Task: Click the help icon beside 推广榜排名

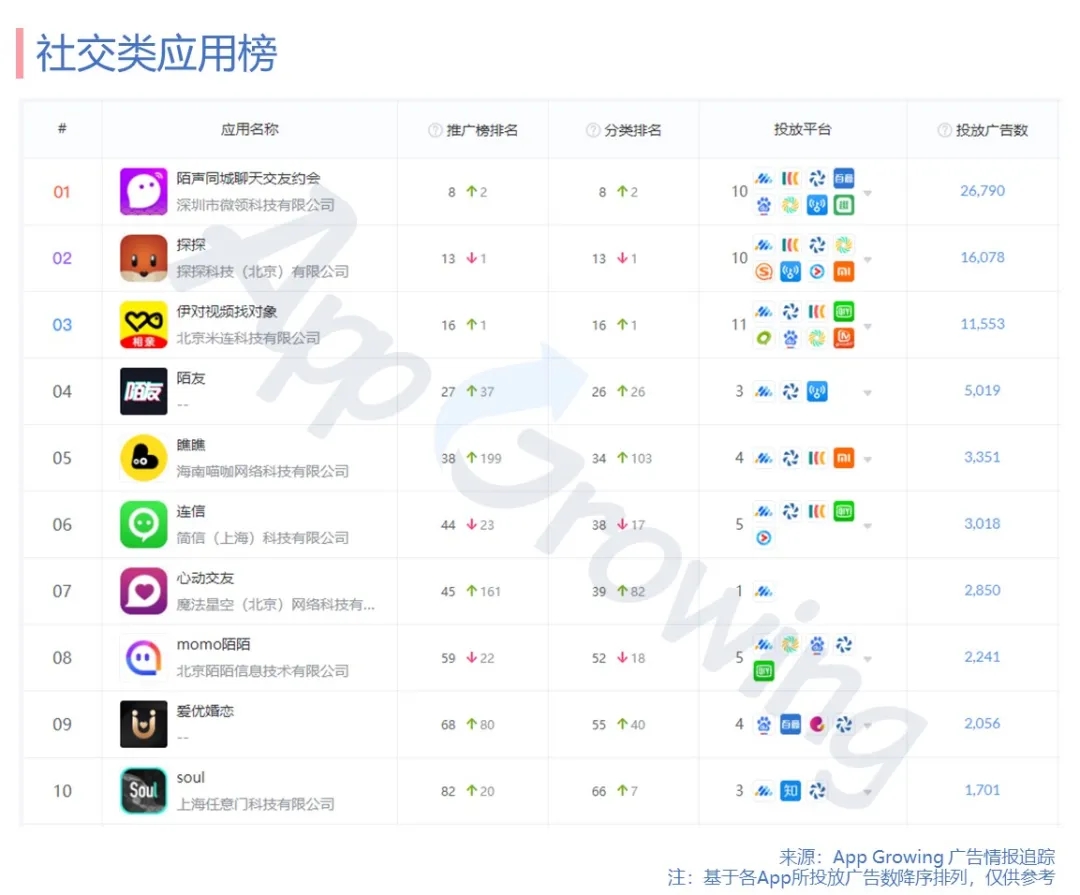Action: pos(435,130)
